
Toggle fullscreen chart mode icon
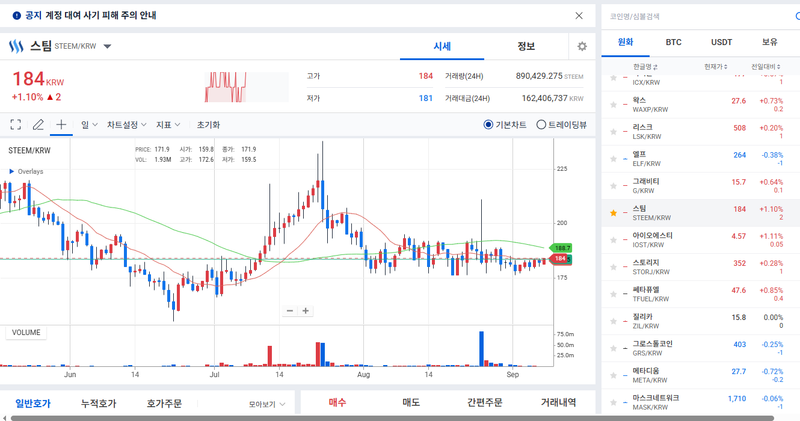pyautogui.click(x=16, y=125)
